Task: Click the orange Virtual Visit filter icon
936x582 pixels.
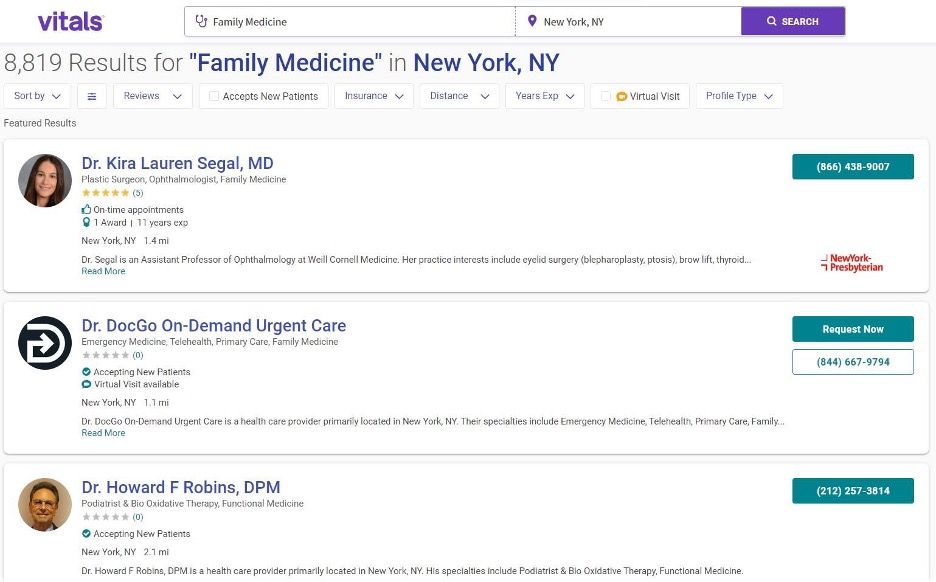Action: coord(621,96)
